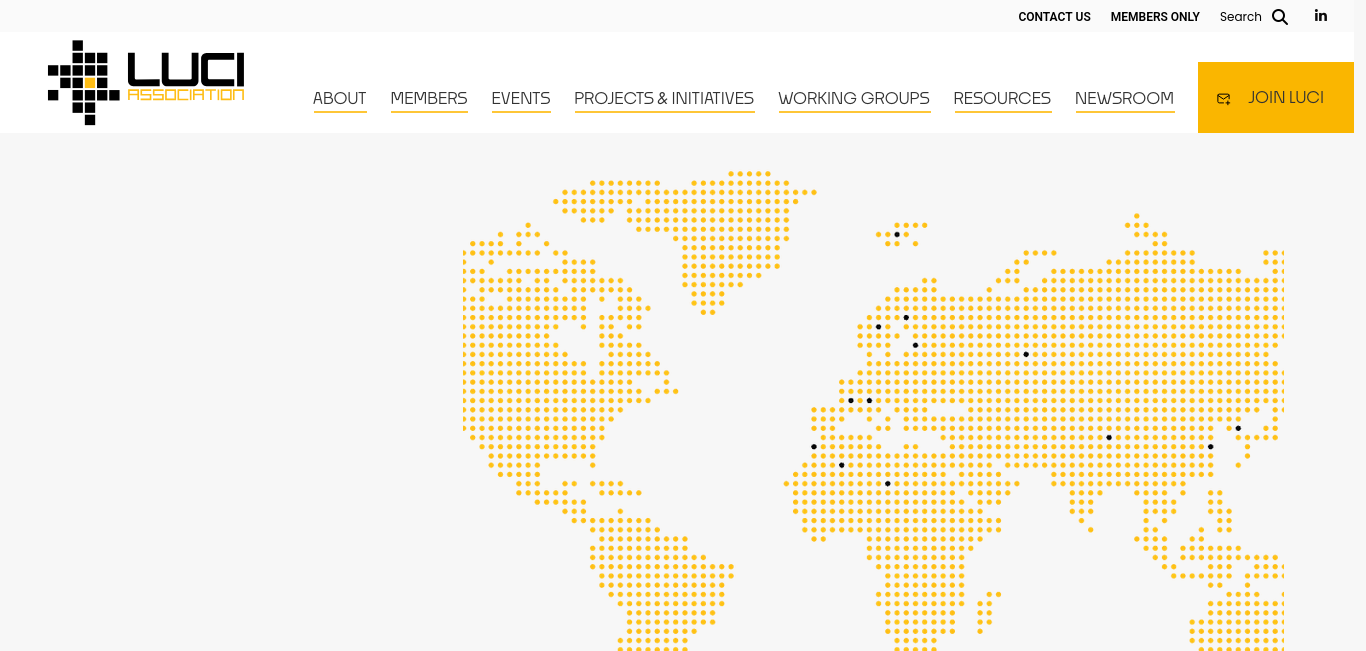Go to the Newsroom menu
This screenshot has height=651, width=1366.
1124,98
